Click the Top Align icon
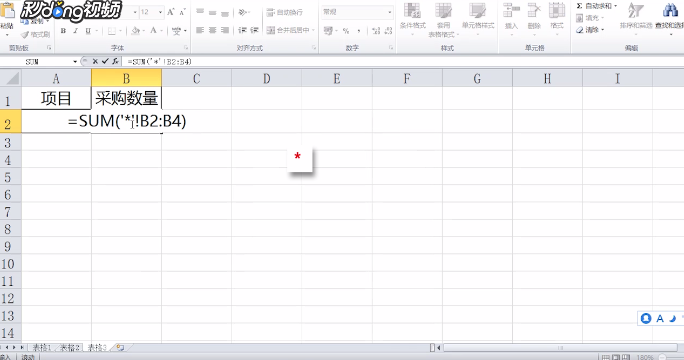The width and height of the screenshot is (684, 360). pyautogui.click(x=200, y=12)
